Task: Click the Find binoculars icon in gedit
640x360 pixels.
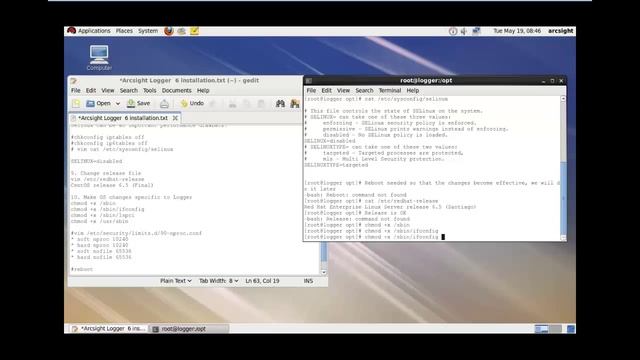Action: point(280,104)
